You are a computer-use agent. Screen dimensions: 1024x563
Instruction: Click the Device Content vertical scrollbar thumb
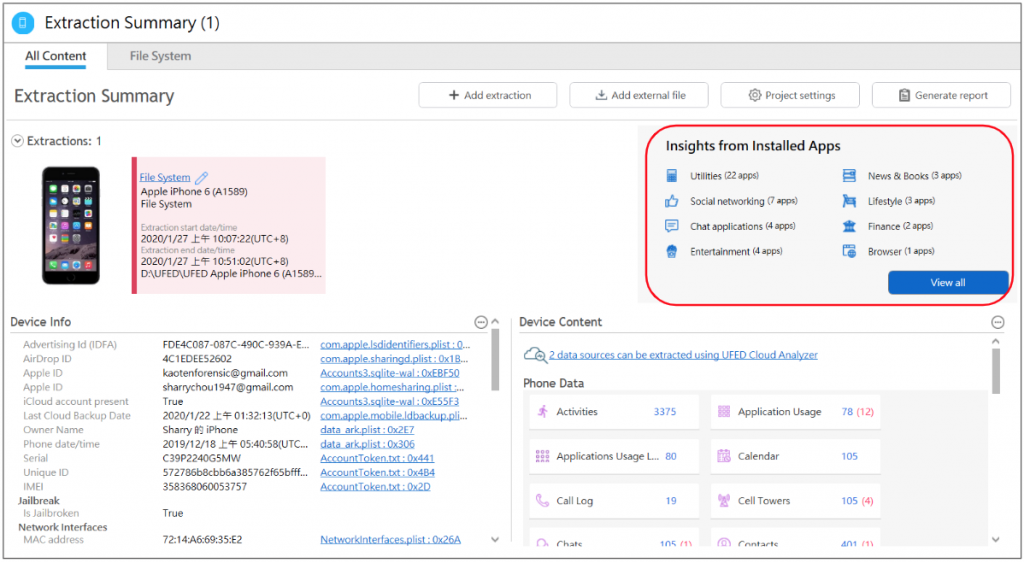995,371
